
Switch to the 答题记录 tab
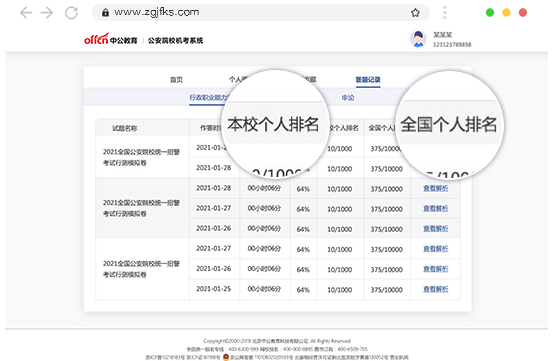pyautogui.click(x=368, y=80)
